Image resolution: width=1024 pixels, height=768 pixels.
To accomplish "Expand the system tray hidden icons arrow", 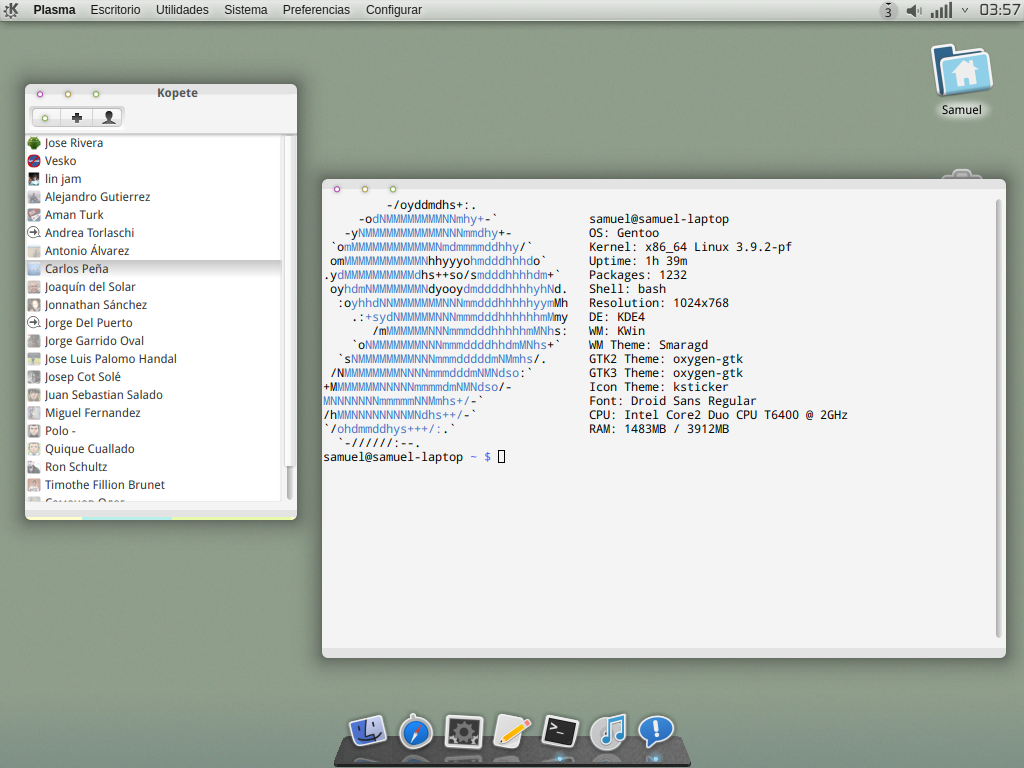I will [965, 10].
